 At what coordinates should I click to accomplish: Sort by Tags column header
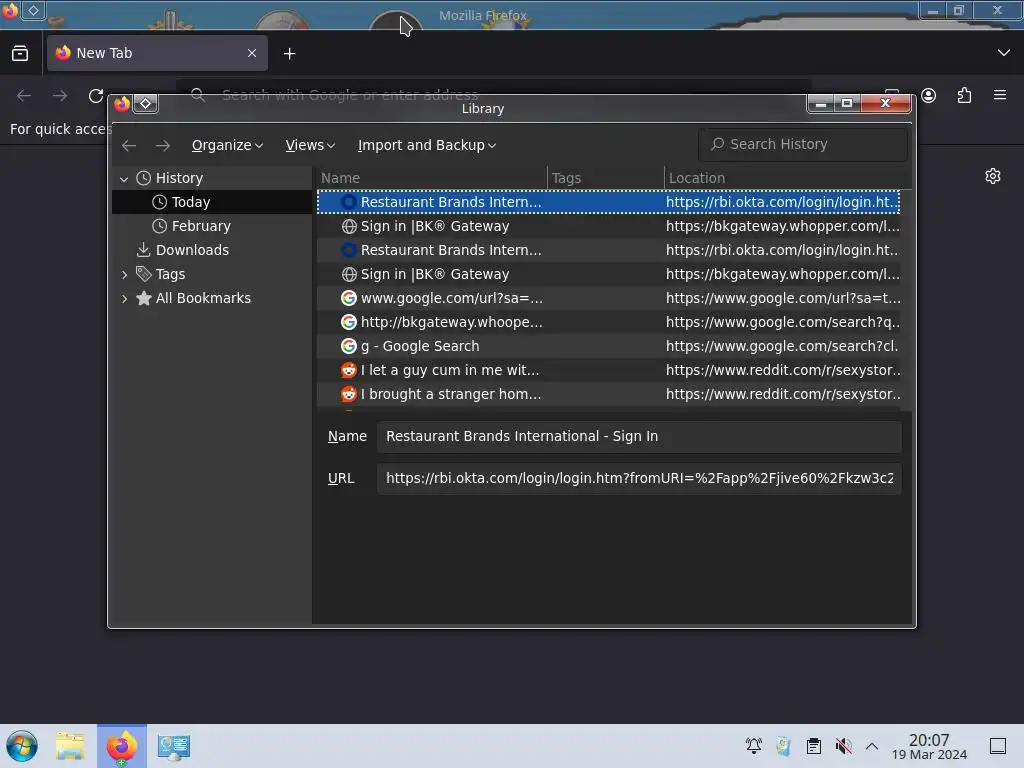click(x=605, y=178)
